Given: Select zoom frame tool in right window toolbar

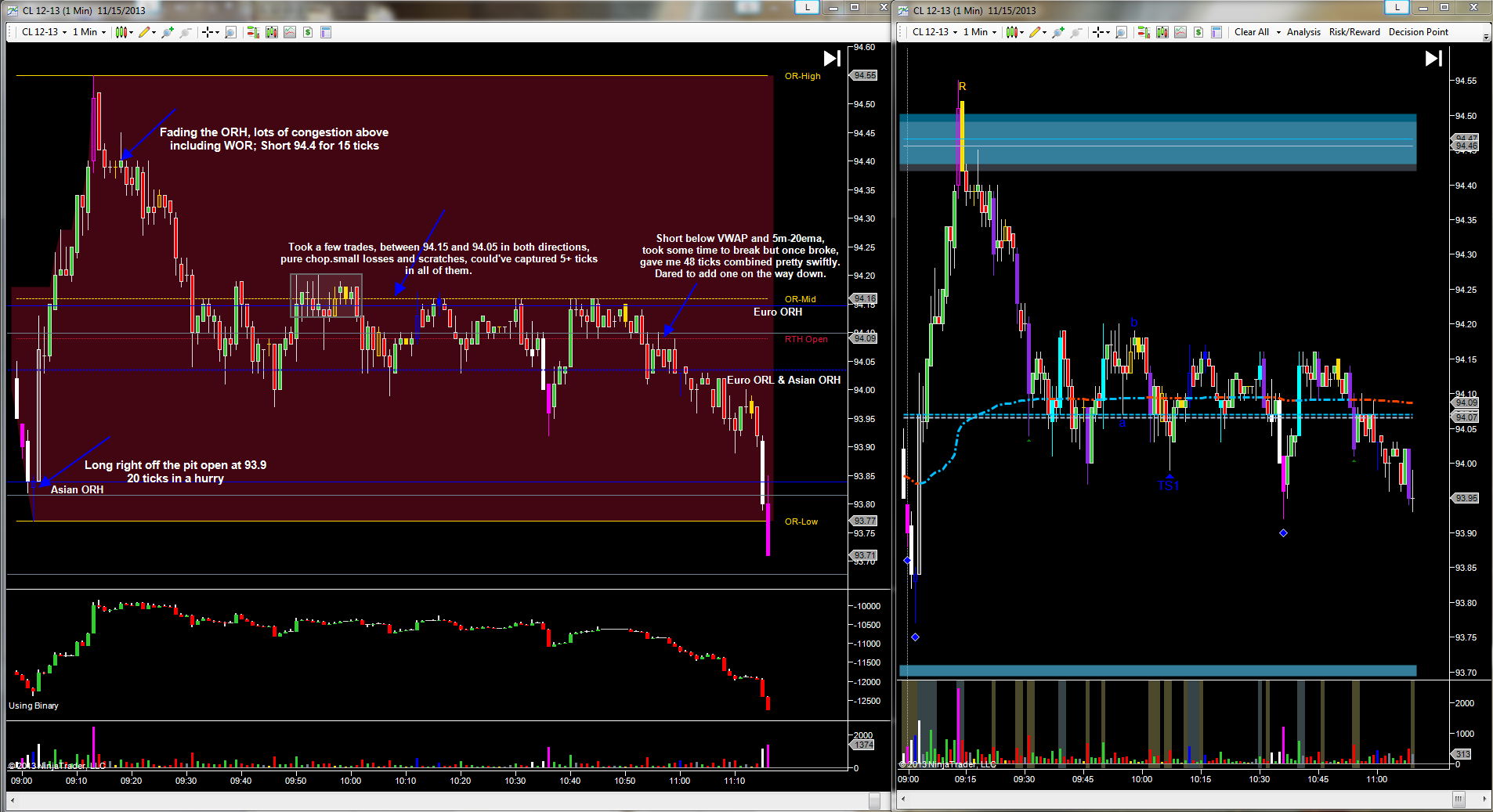Looking at the screenshot, I should tap(1121, 32).
